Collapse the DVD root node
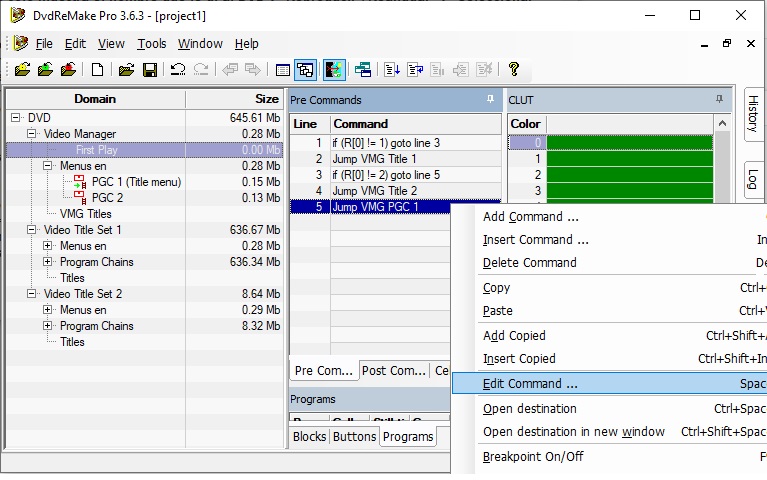 click(15, 117)
